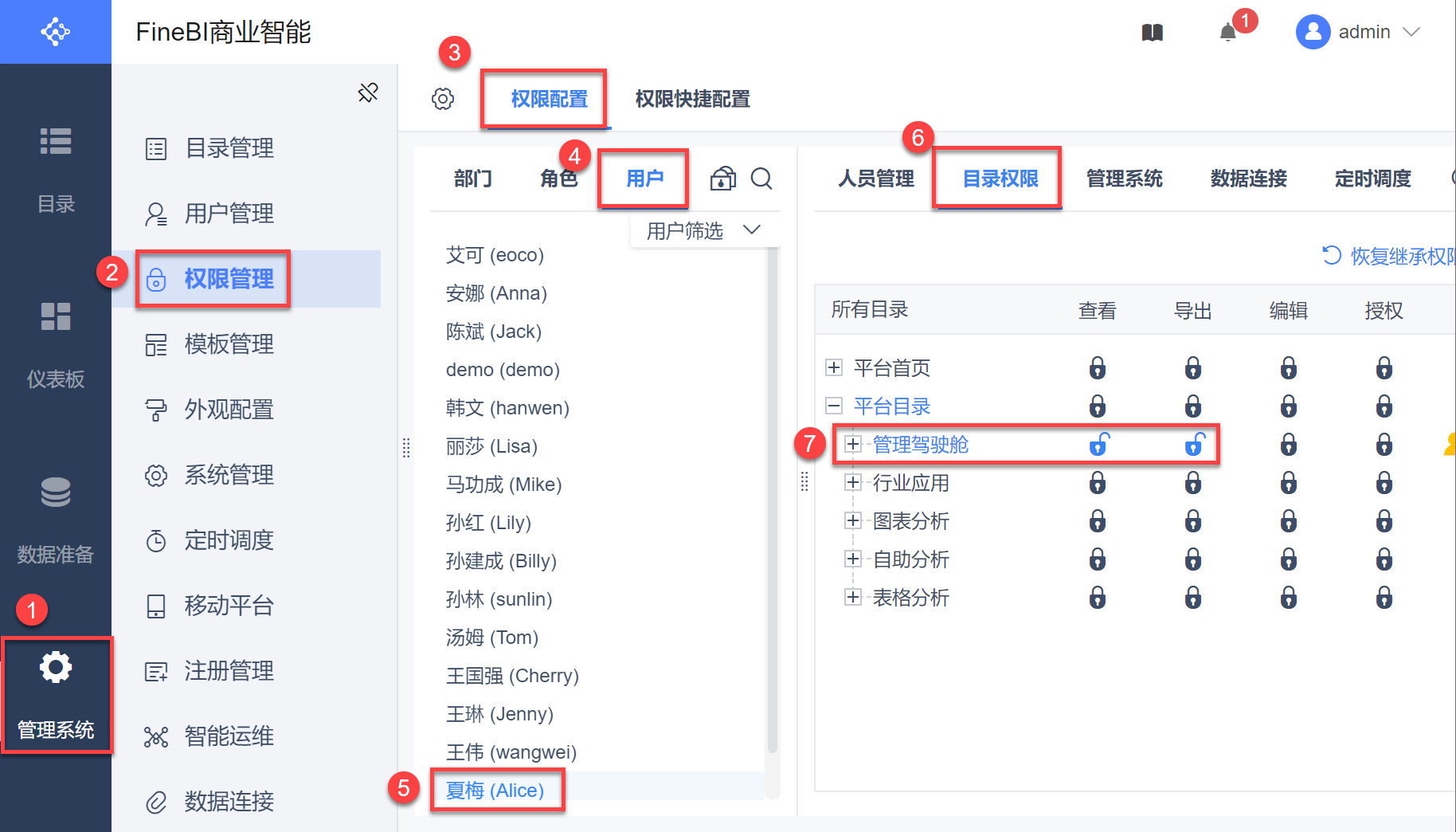The width and height of the screenshot is (1456, 832).
Task: Toggle 导出 permission lock for 行业应用
Action: (1193, 483)
